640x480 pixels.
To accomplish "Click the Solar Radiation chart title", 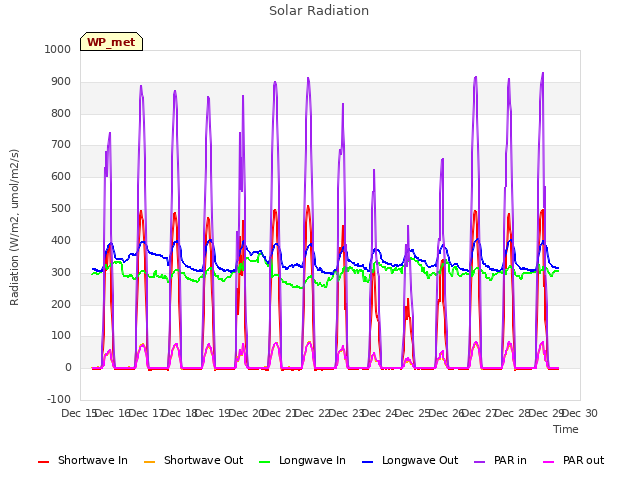I will click(x=319, y=11).
